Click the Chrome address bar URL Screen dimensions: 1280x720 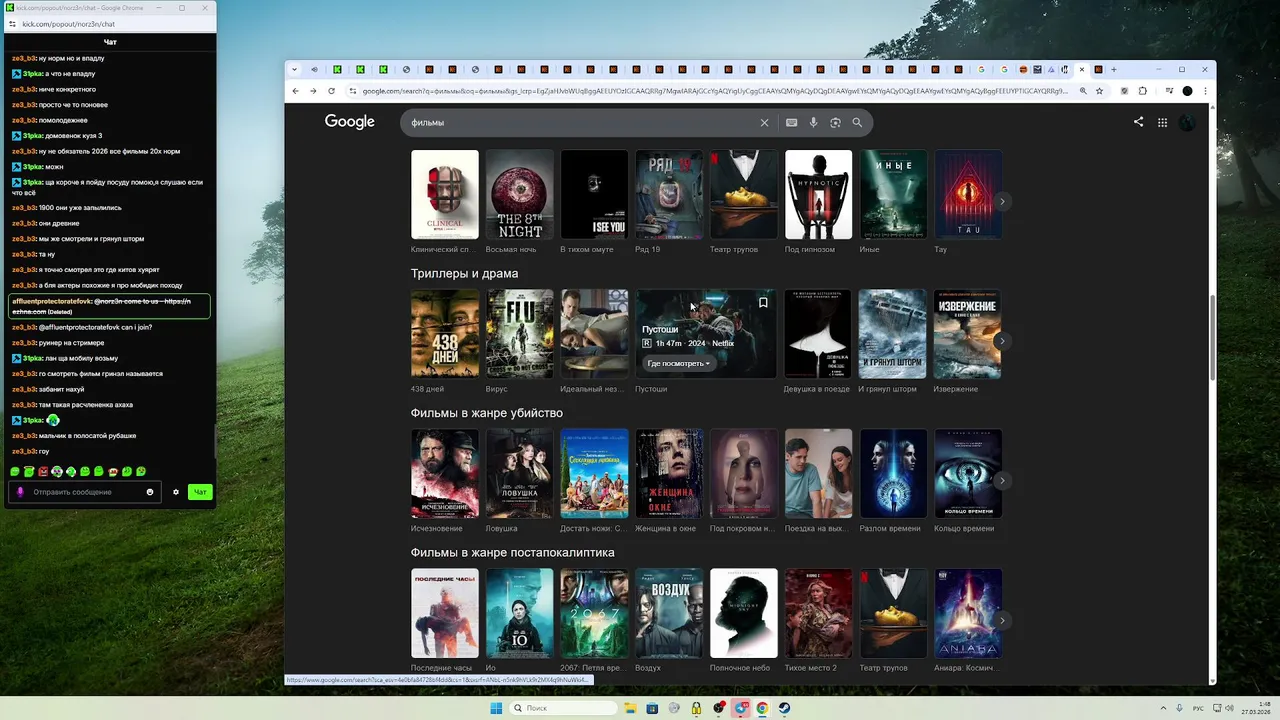click(714, 91)
